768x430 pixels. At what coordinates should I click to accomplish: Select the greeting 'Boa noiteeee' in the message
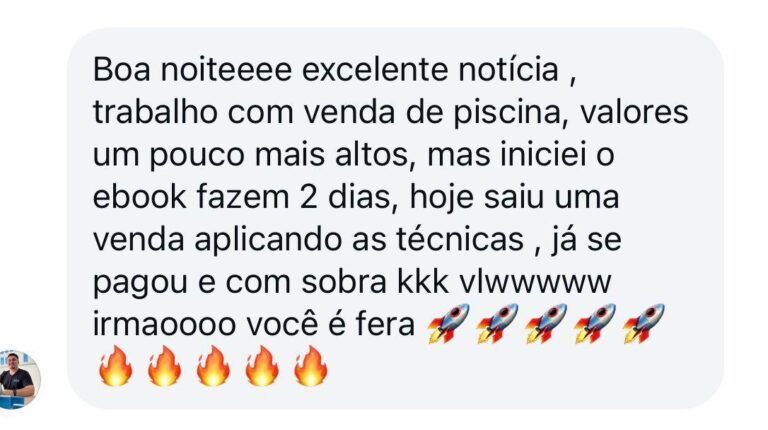(x=192, y=70)
